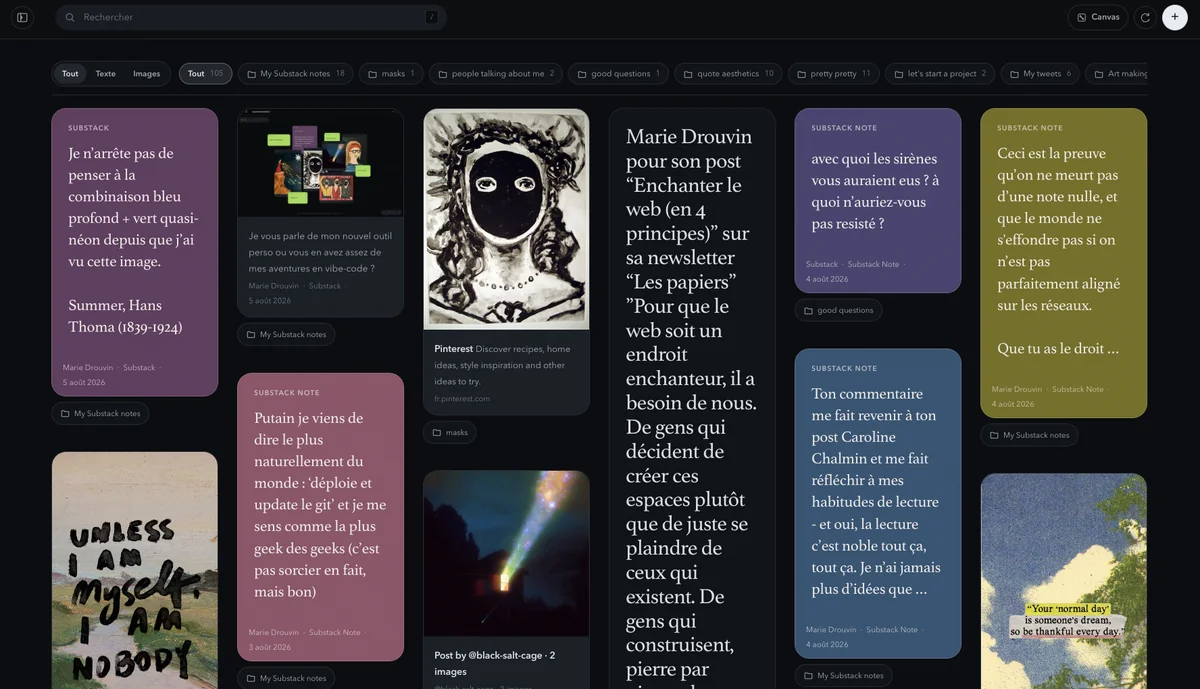Open the 'Ton commentaire' blue note card
This screenshot has width=1200, height=689.
pyautogui.click(x=878, y=503)
